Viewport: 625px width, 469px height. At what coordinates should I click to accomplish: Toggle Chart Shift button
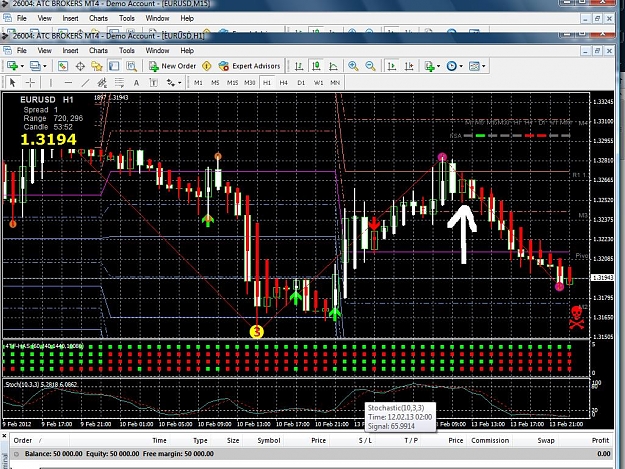click(x=409, y=66)
